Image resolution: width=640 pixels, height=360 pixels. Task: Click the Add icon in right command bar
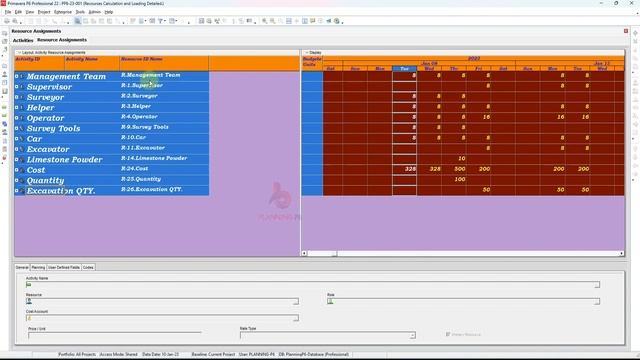coord(635,33)
